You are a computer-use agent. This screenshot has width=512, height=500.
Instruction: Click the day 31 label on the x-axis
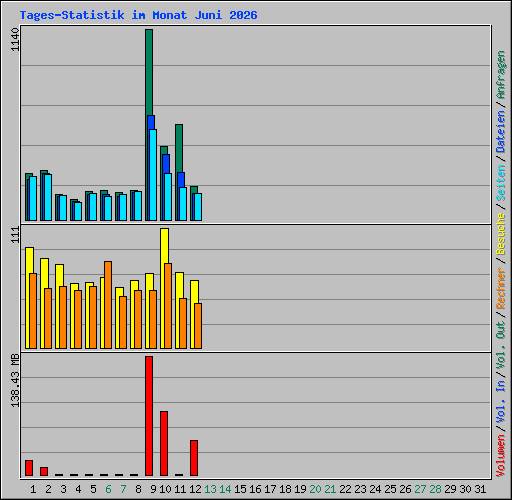480,489
